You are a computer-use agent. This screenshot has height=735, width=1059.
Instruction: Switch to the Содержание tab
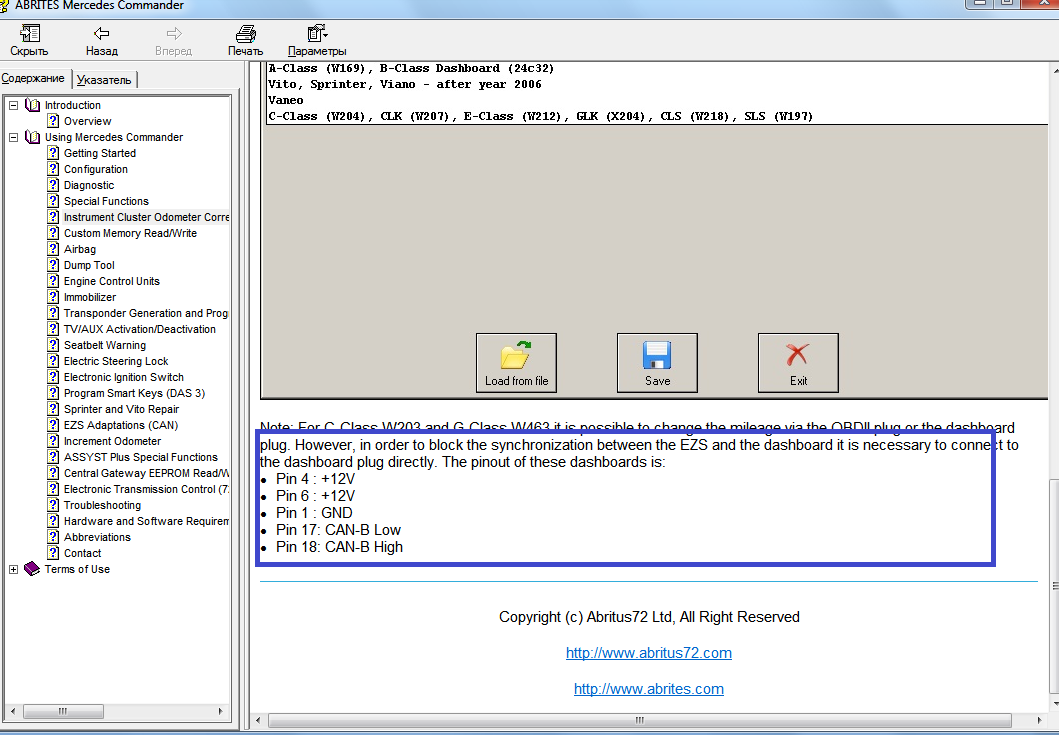pos(33,78)
